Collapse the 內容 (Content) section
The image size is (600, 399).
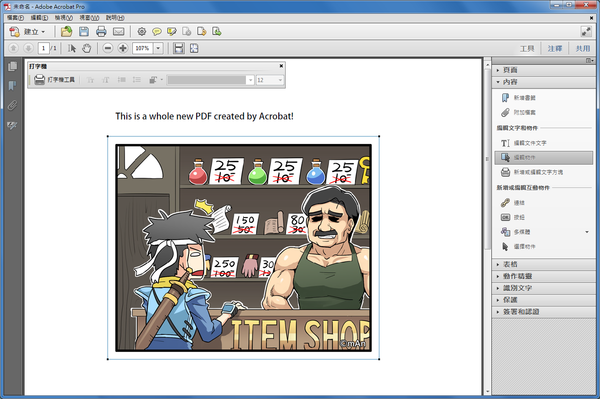[x=543, y=82]
